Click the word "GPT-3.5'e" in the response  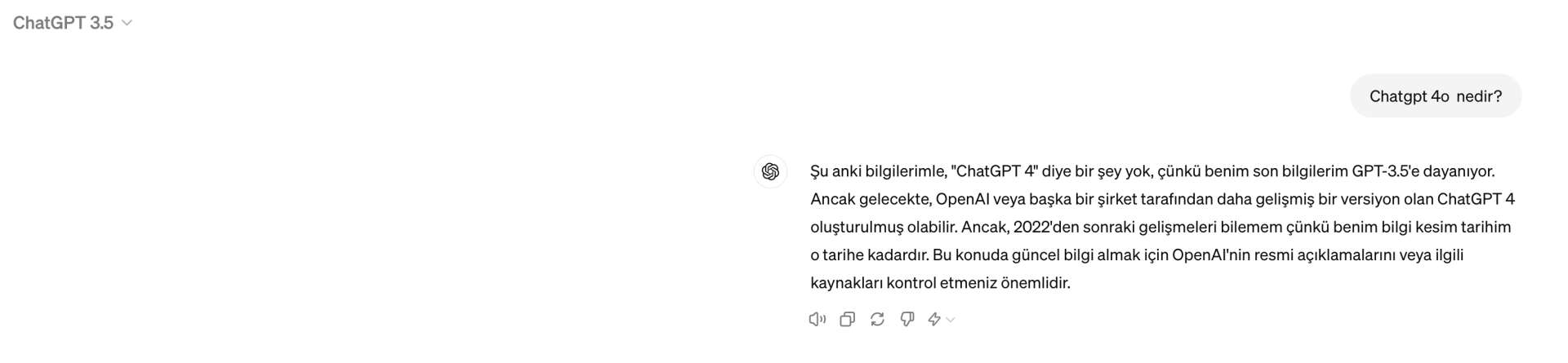point(1386,171)
